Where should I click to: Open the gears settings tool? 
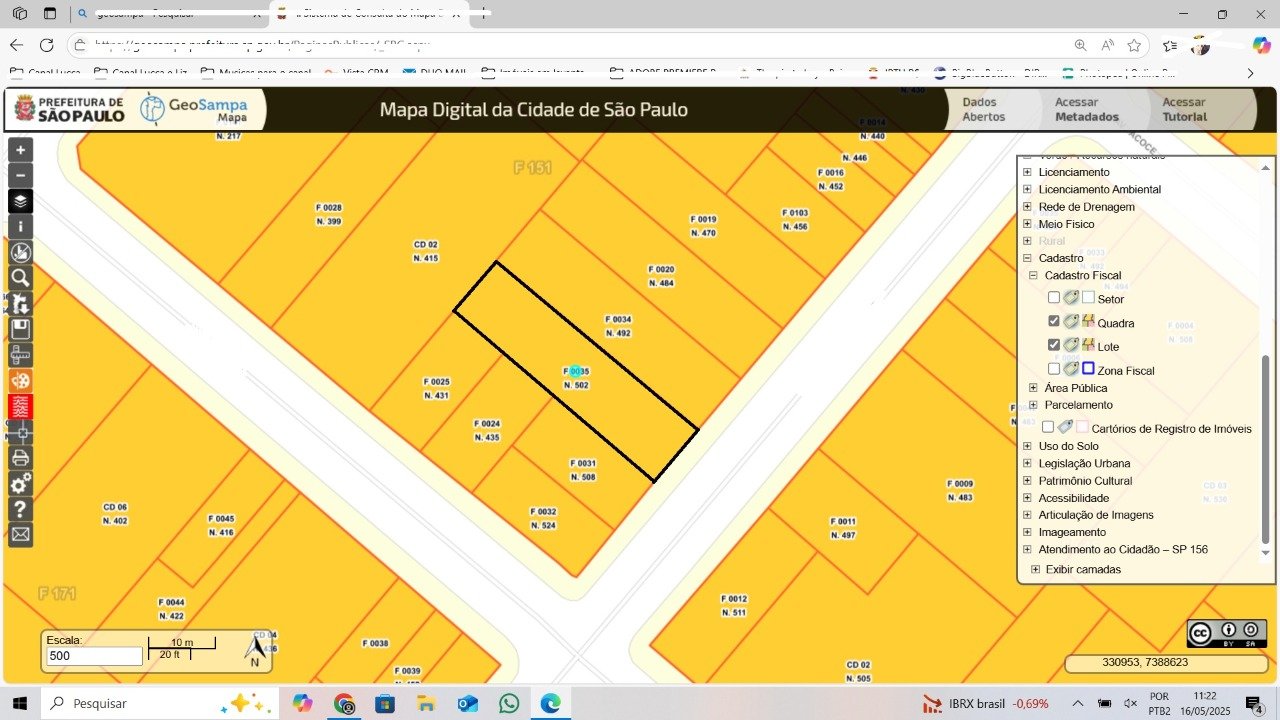click(20, 484)
